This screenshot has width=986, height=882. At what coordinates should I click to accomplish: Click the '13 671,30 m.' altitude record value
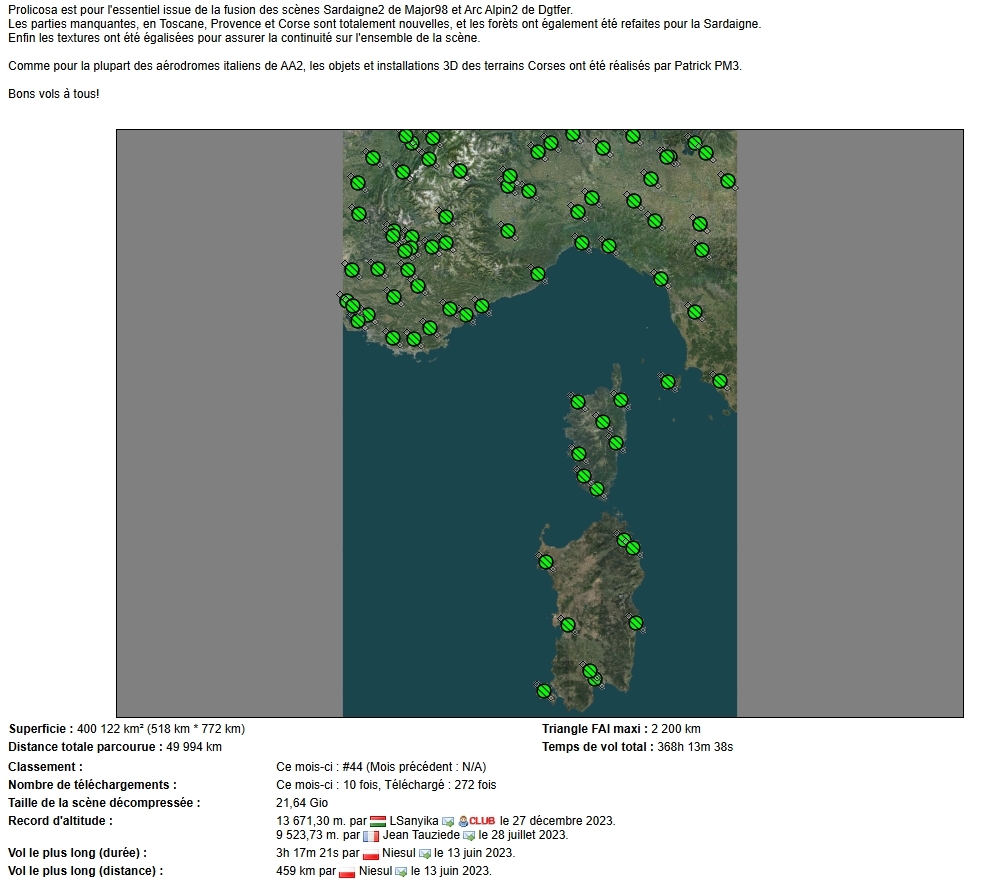(x=311, y=821)
